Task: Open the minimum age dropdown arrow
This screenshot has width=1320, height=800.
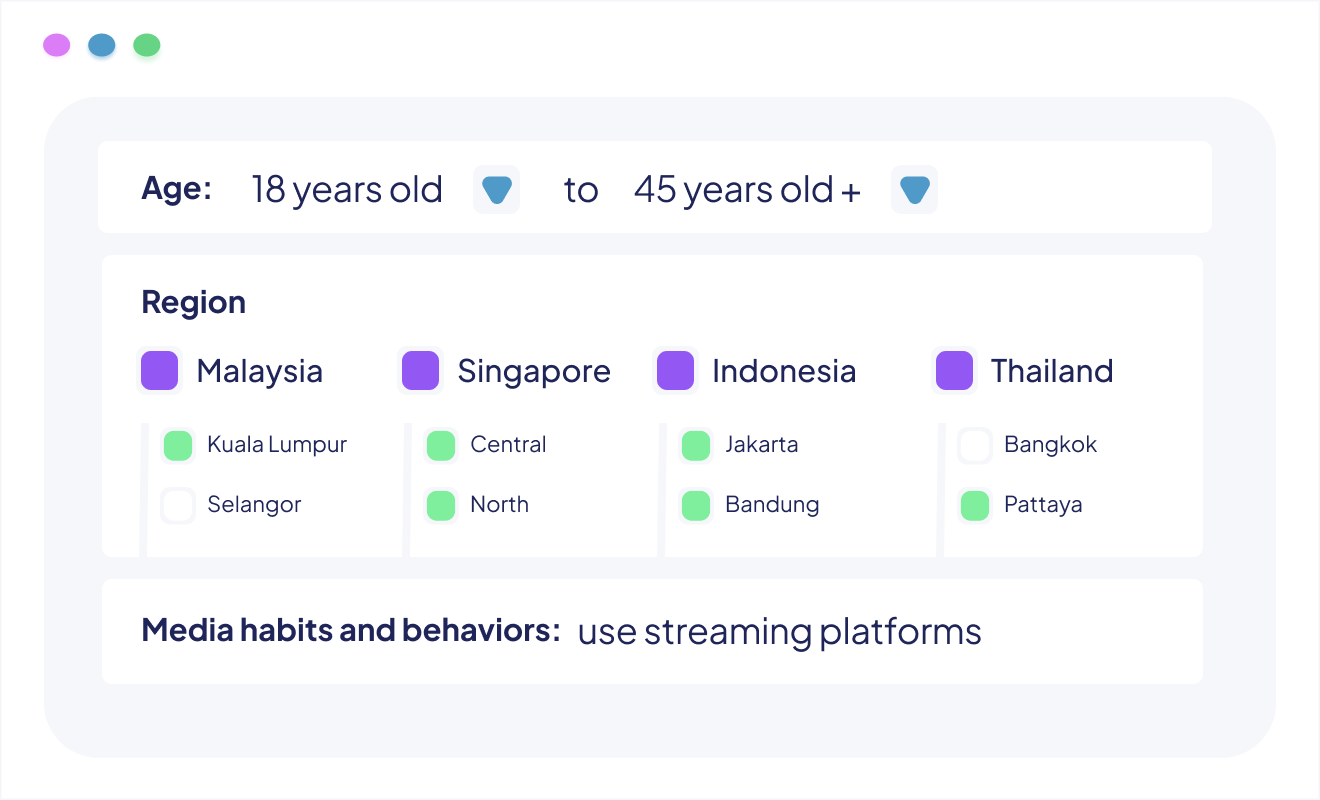Action: 496,190
